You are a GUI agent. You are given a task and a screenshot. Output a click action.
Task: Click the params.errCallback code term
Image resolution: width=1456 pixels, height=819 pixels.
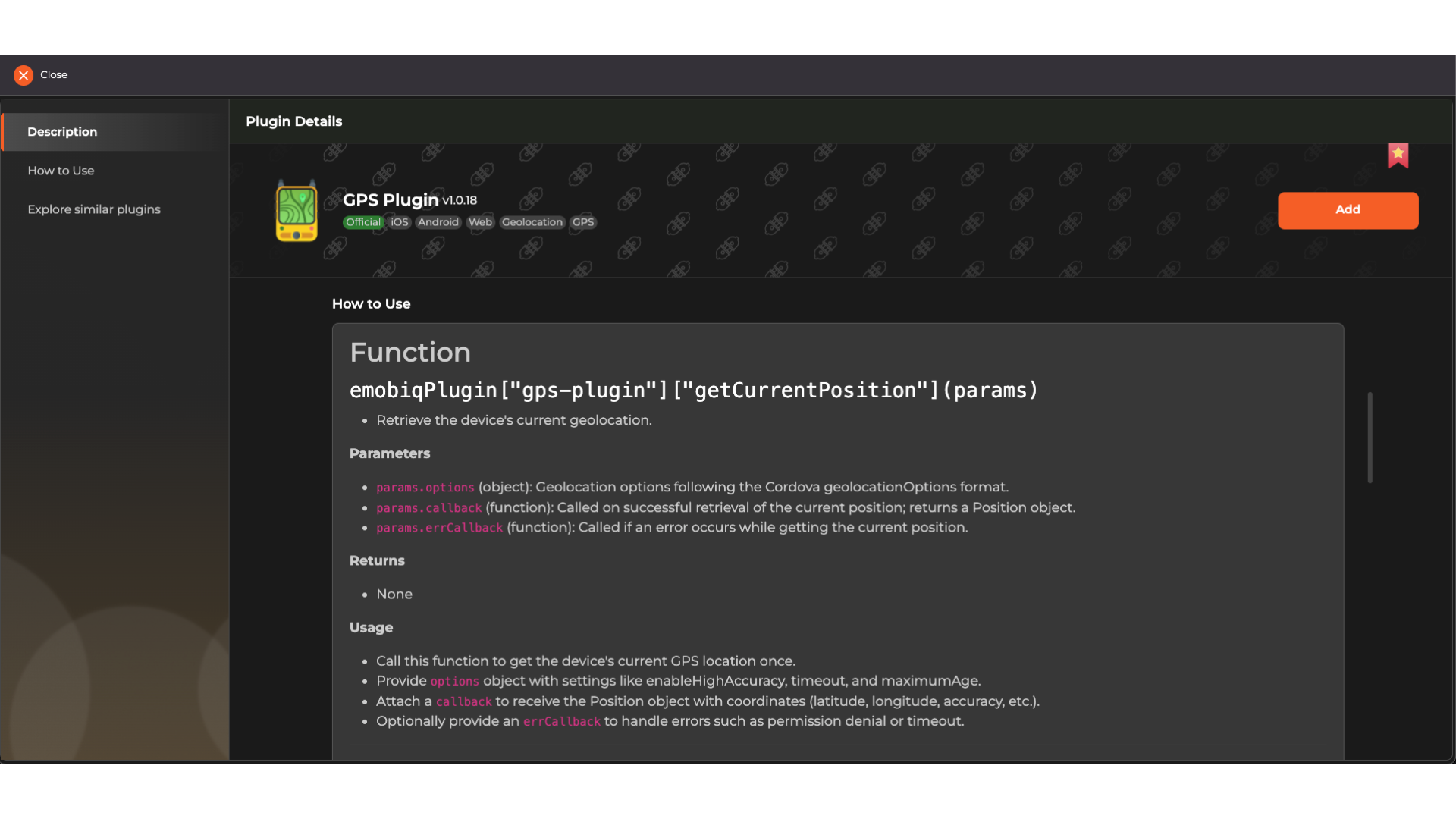point(439,528)
